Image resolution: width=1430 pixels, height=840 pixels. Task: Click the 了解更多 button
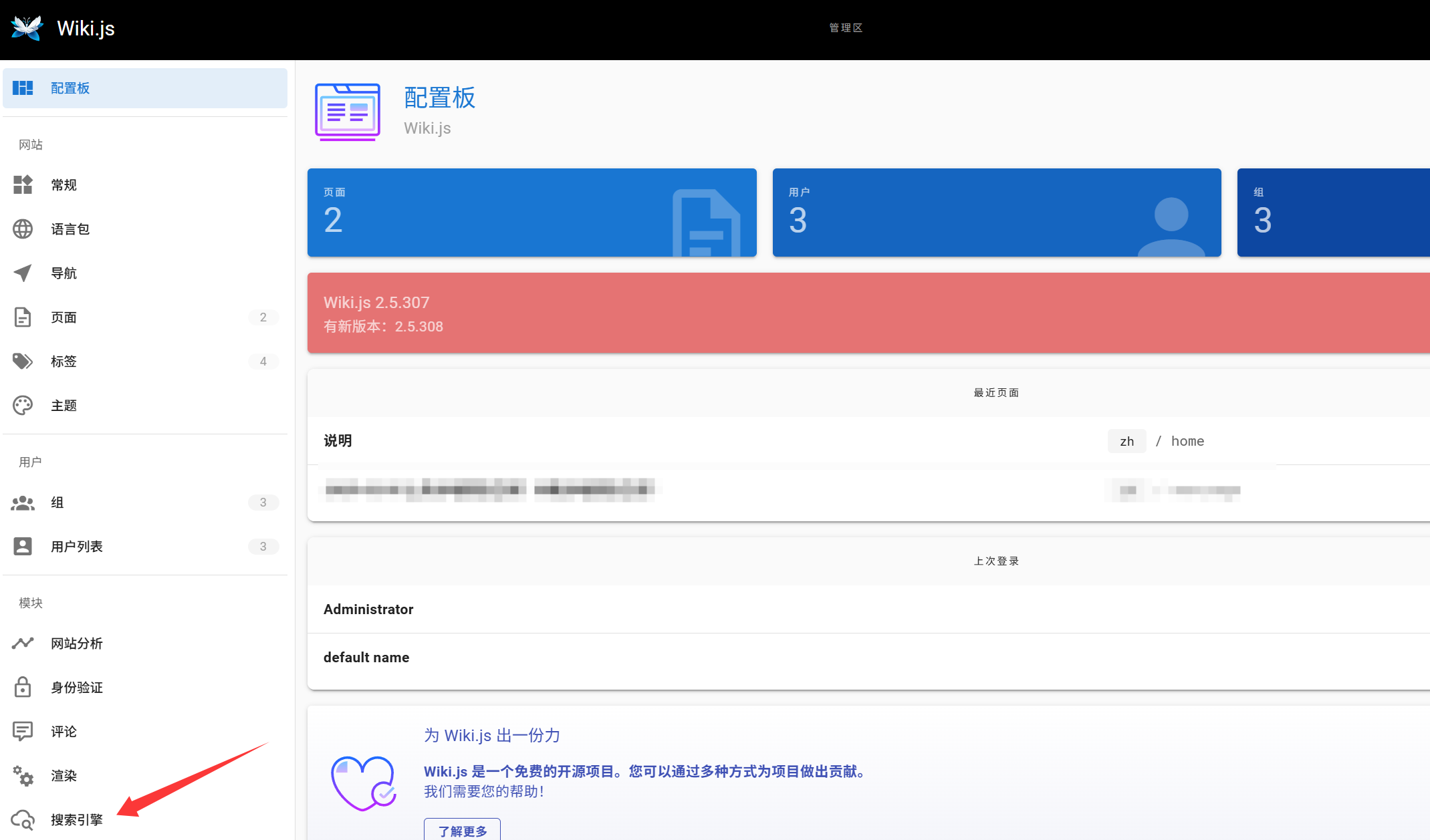pyautogui.click(x=463, y=830)
